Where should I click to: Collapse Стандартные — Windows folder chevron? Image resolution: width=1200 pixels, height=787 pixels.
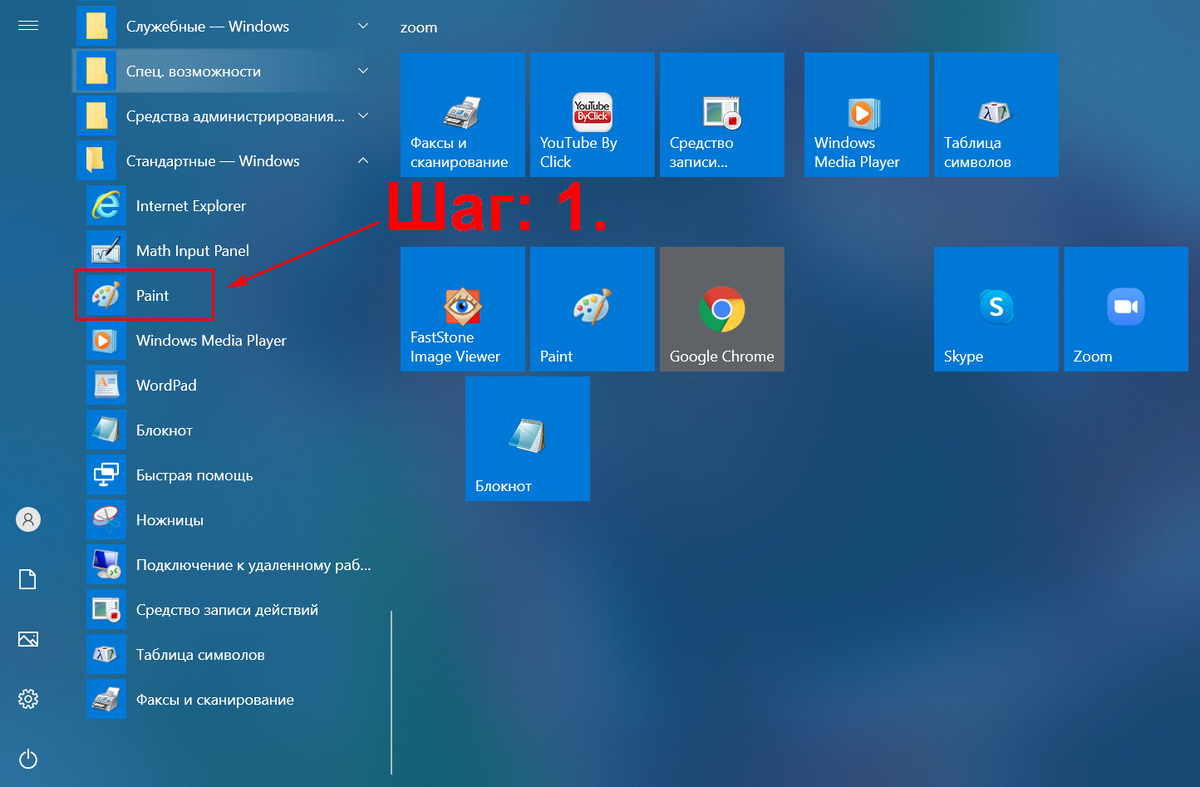(363, 160)
